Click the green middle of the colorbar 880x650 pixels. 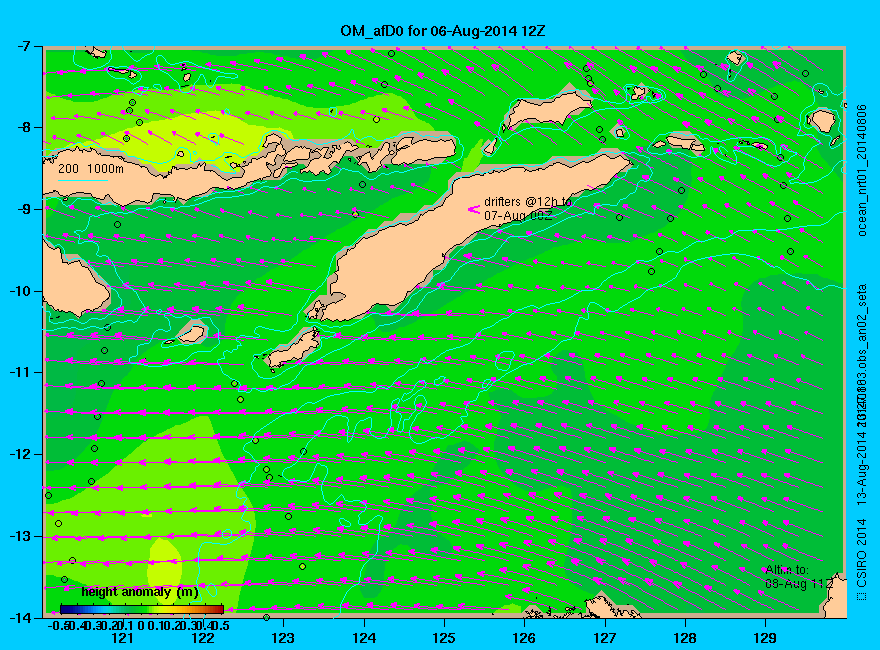tap(142, 609)
